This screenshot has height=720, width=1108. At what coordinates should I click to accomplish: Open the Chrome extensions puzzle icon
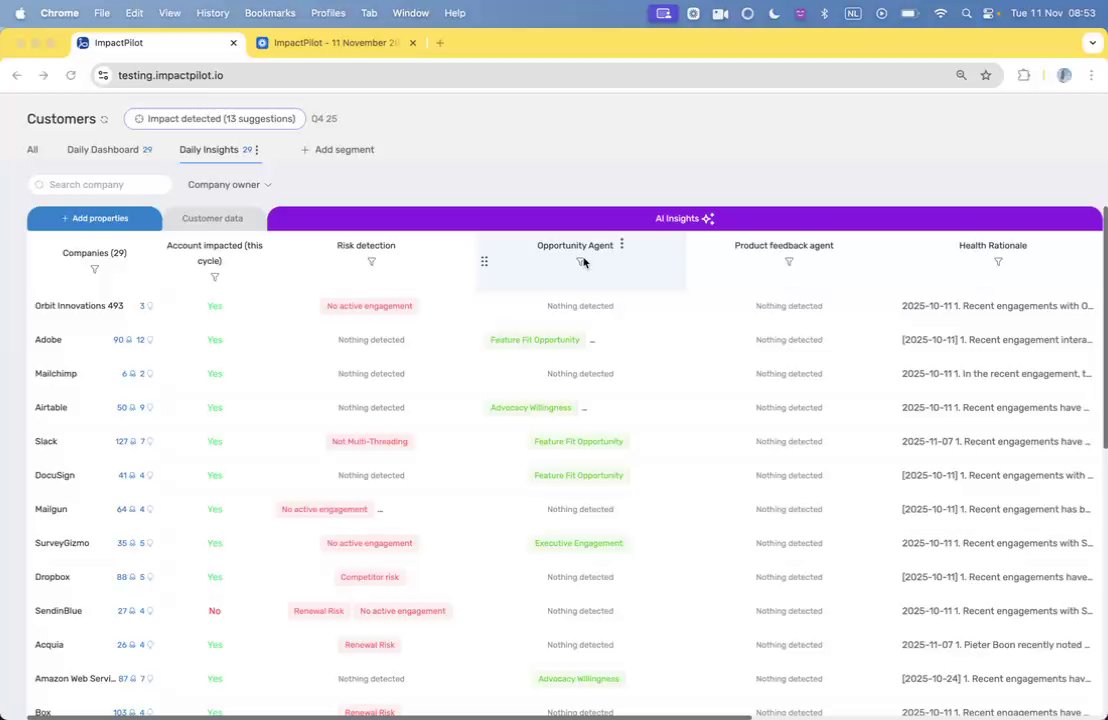pyautogui.click(x=1023, y=75)
